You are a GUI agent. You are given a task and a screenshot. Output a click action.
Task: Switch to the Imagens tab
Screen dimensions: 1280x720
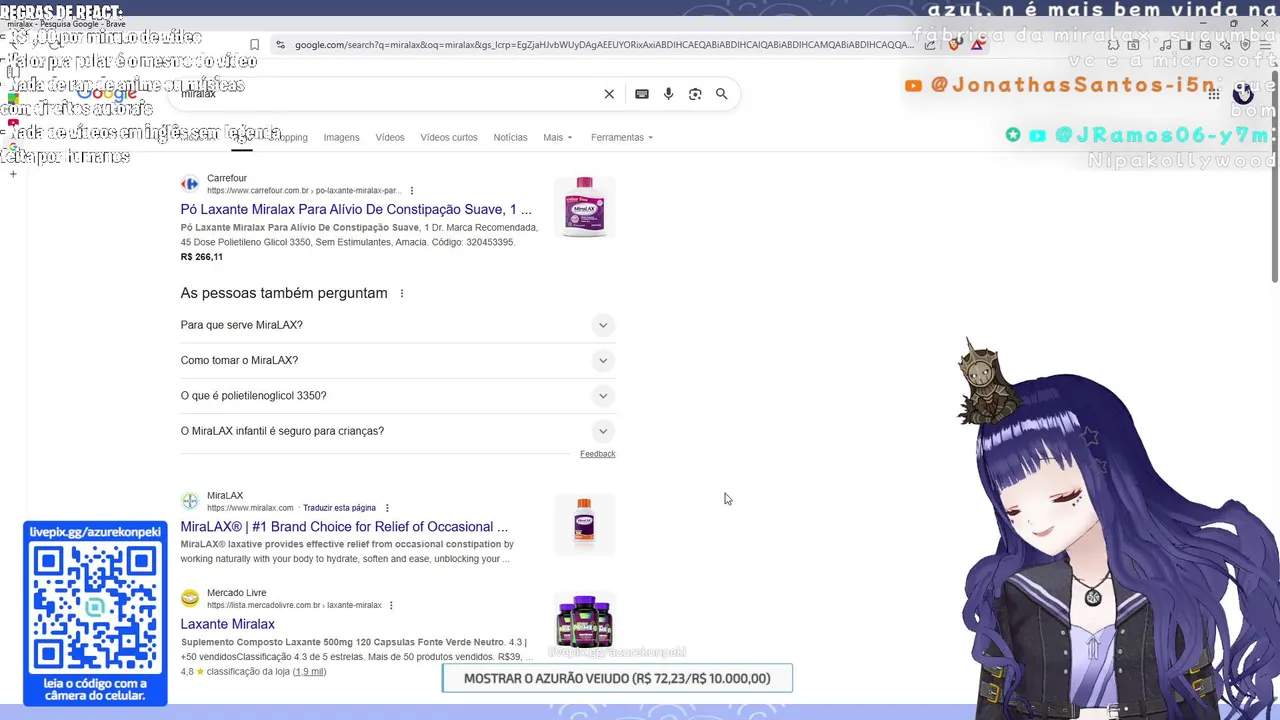pyautogui.click(x=341, y=137)
